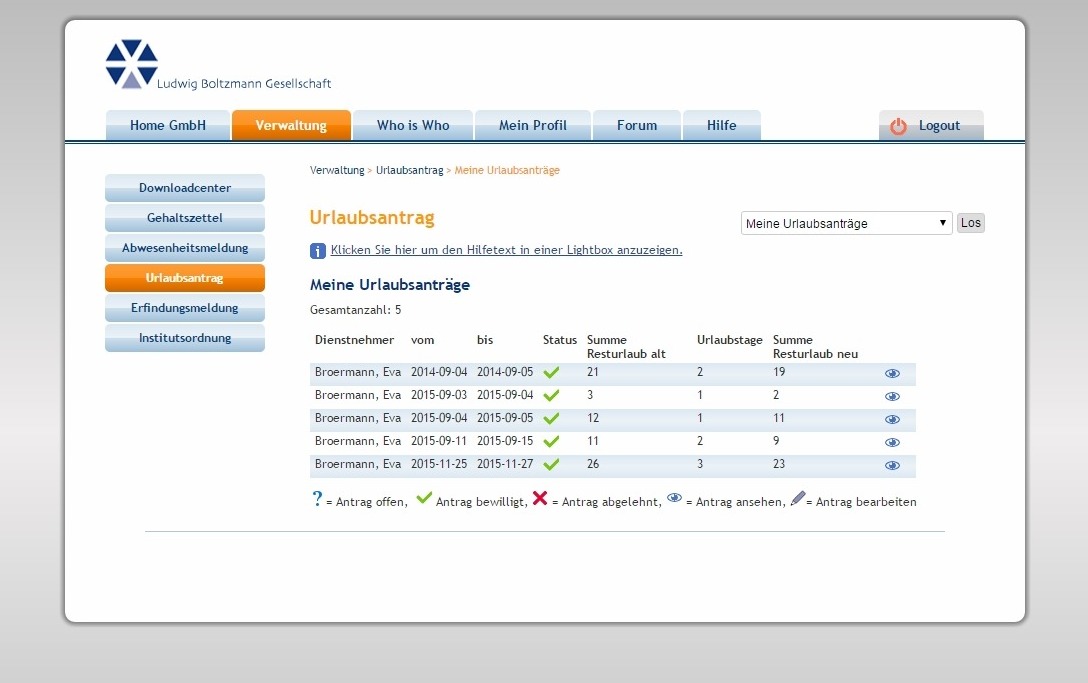Open the Meine Urlaubsanträge dropdown
Image resolution: width=1088 pixels, height=683 pixels.
tap(846, 223)
